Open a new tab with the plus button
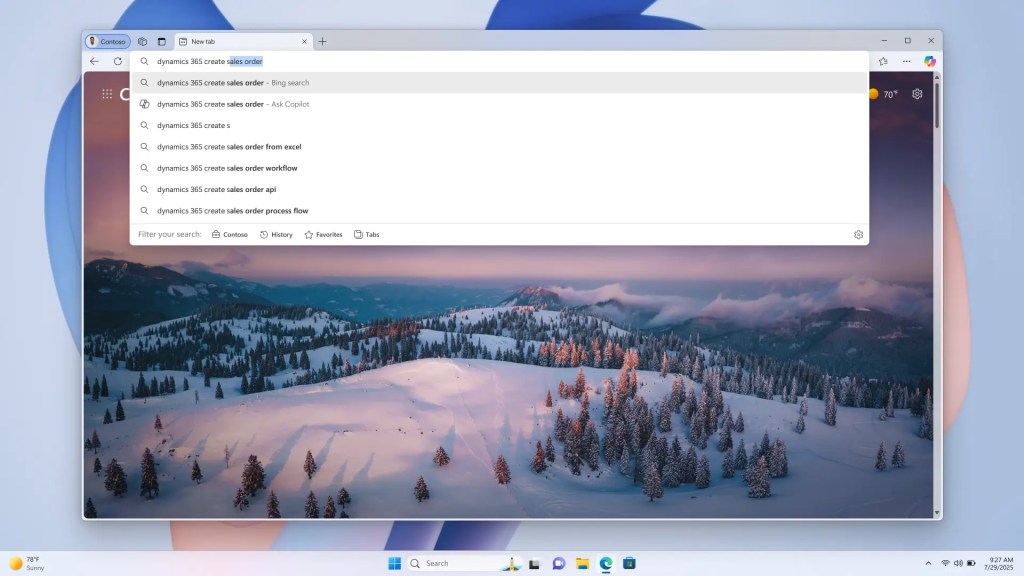This screenshot has width=1024, height=576. click(x=322, y=41)
